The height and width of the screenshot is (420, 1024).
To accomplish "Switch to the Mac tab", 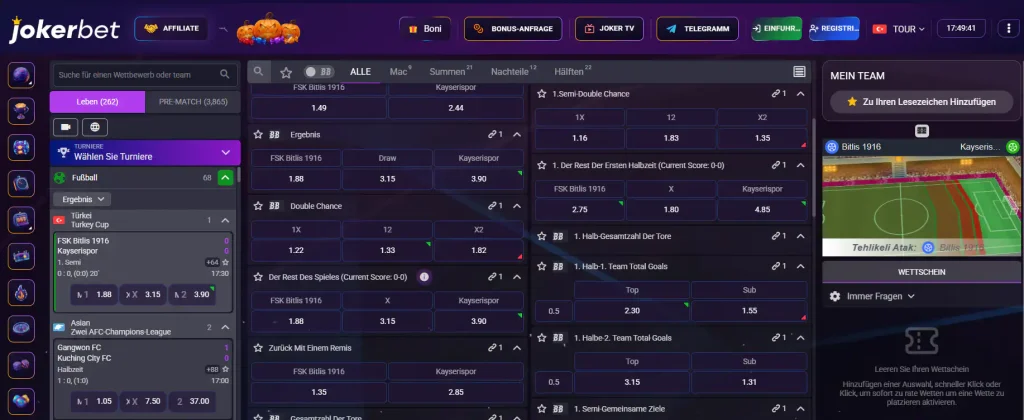I will coord(400,71).
